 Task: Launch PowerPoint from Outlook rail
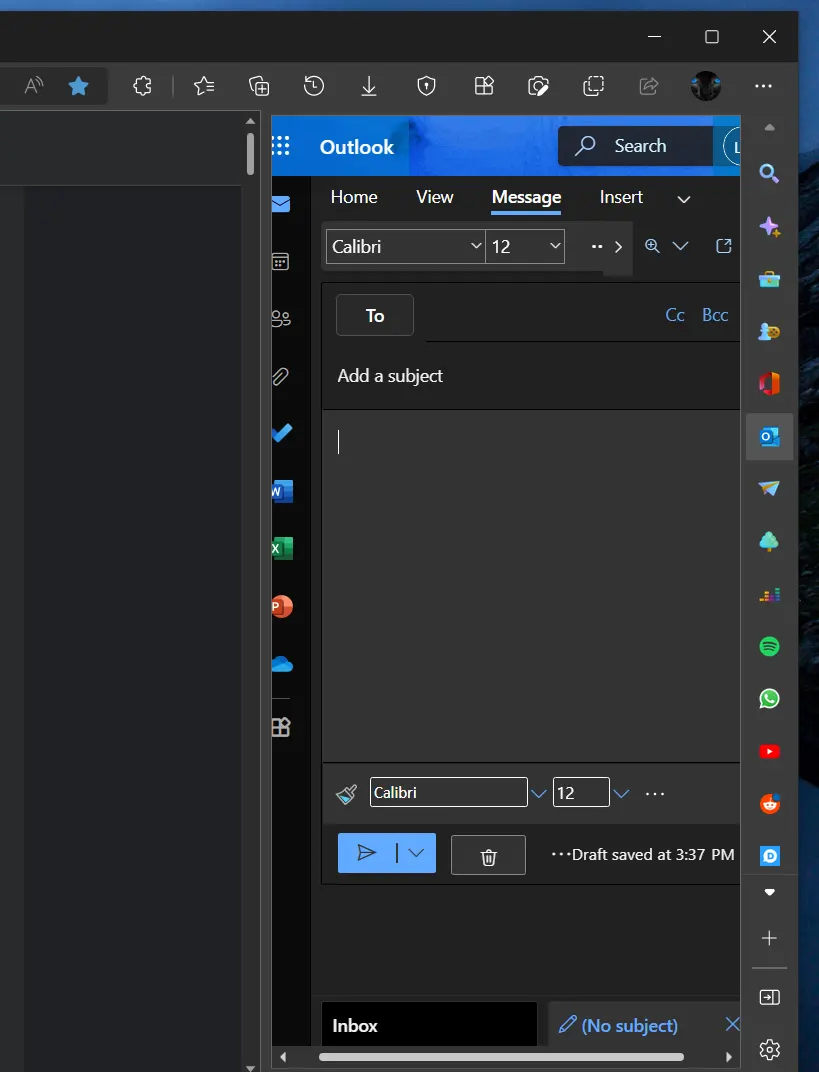(x=282, y=606)
